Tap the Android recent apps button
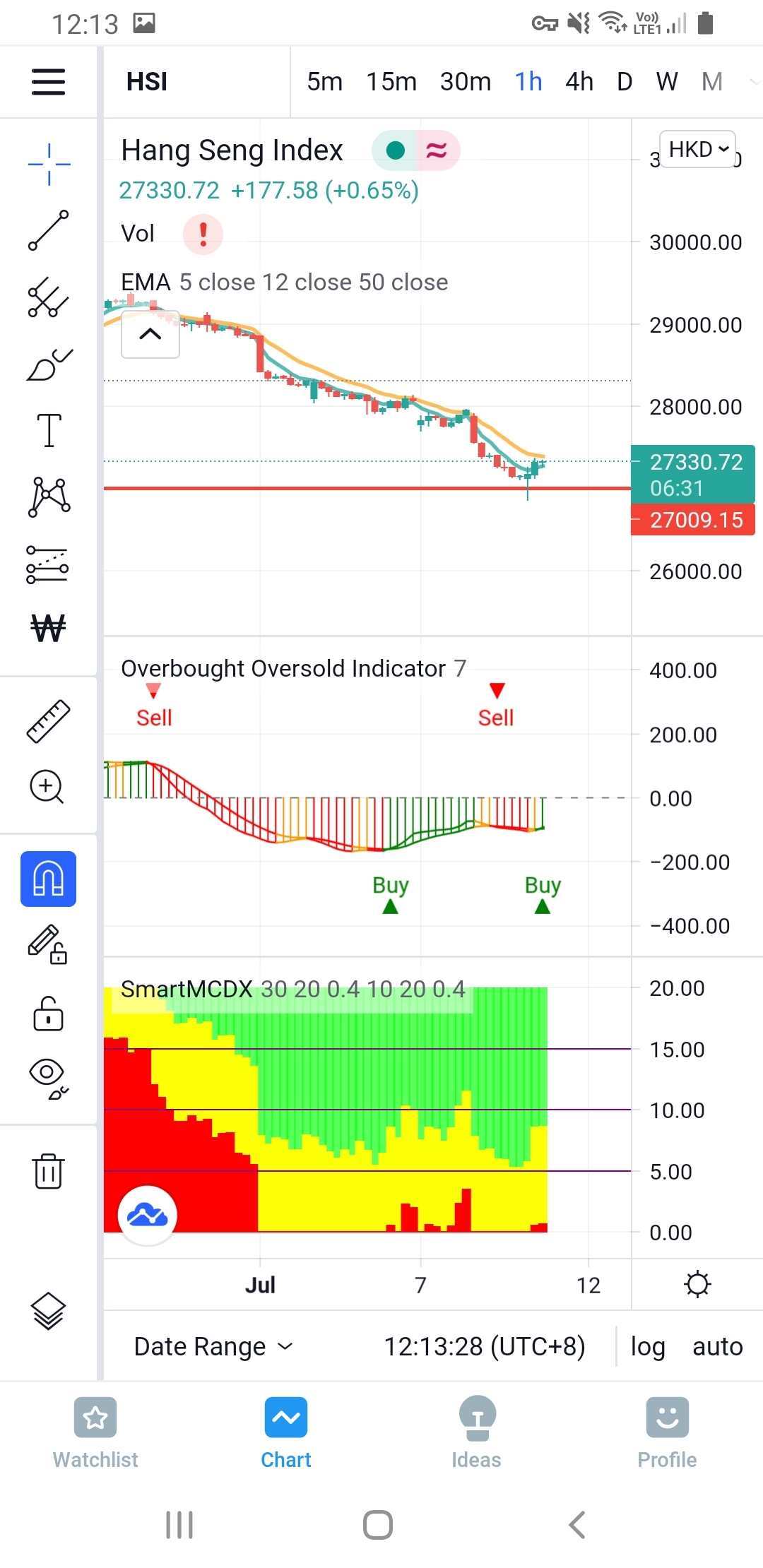The height and width of the screenshot is (1568, 763). click(x=179, y=1525)
